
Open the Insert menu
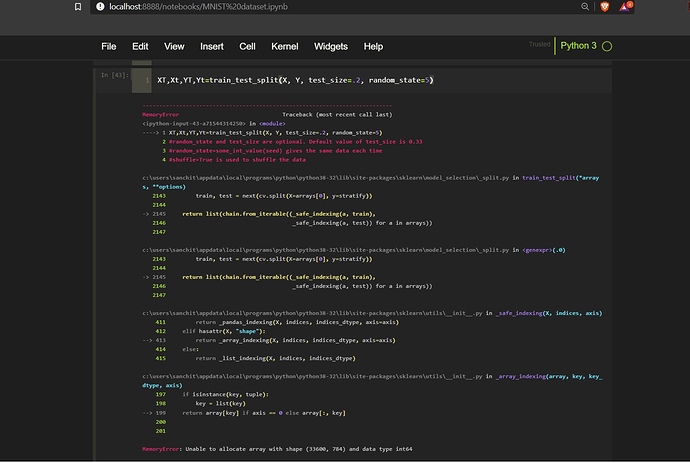tap(211, 47)
